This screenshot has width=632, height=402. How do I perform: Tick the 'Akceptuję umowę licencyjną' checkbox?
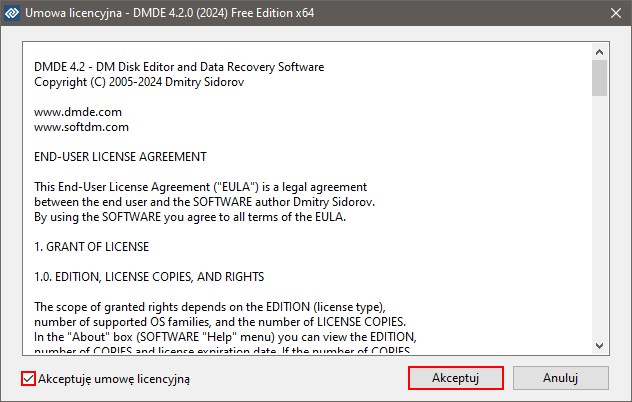(28, 379)
